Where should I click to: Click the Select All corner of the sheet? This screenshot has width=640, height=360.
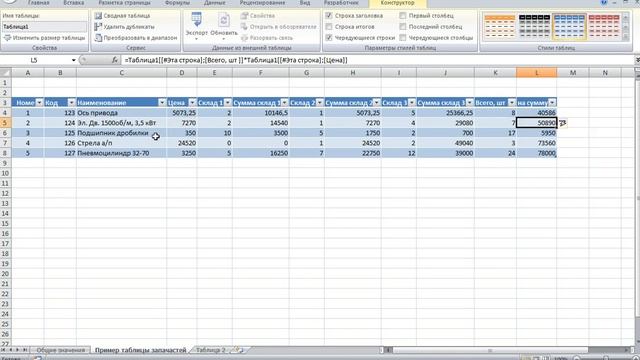(x=5, y=73)
